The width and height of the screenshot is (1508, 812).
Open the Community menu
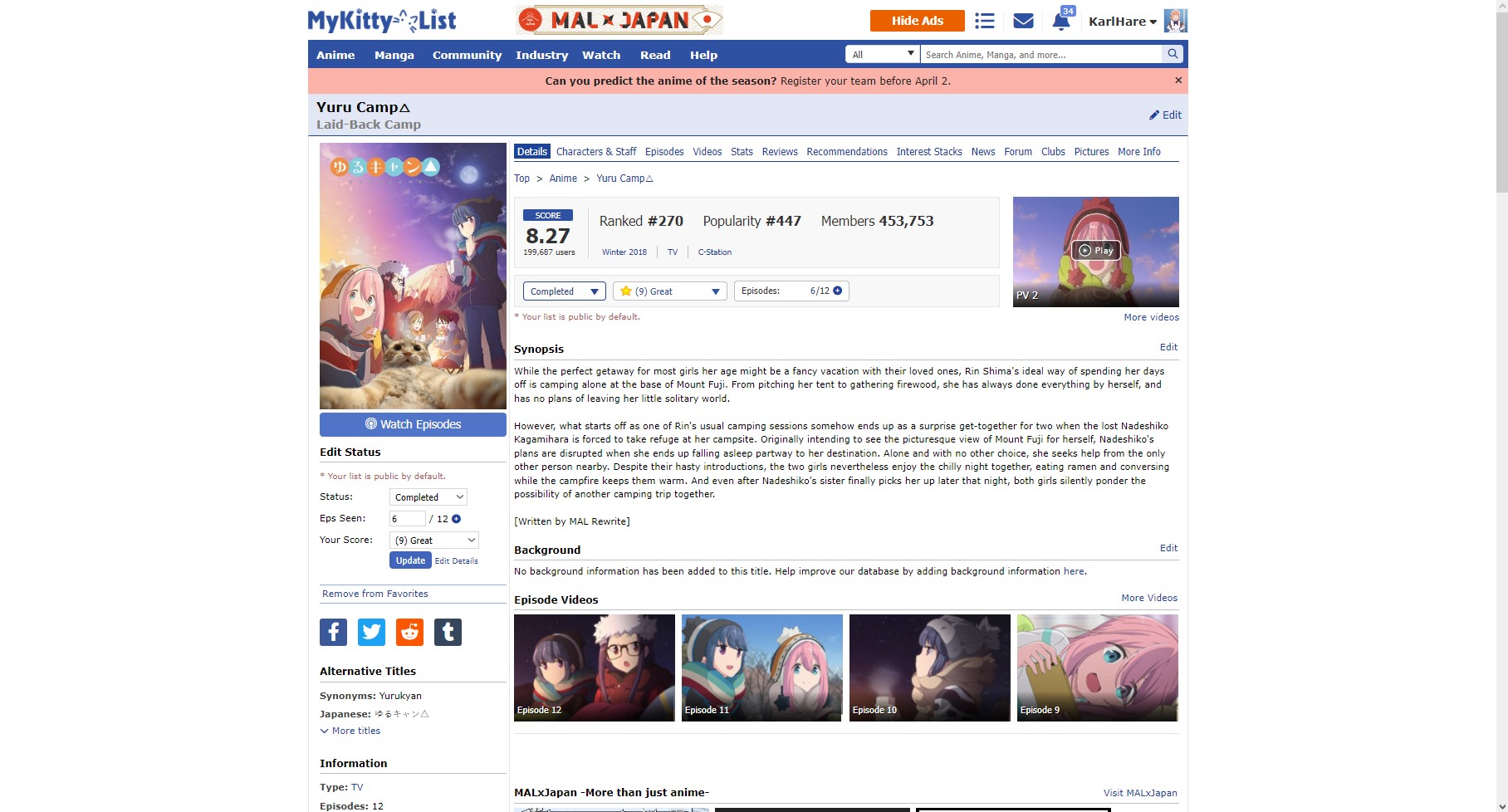pyautogui.click(x=467, y=55)
